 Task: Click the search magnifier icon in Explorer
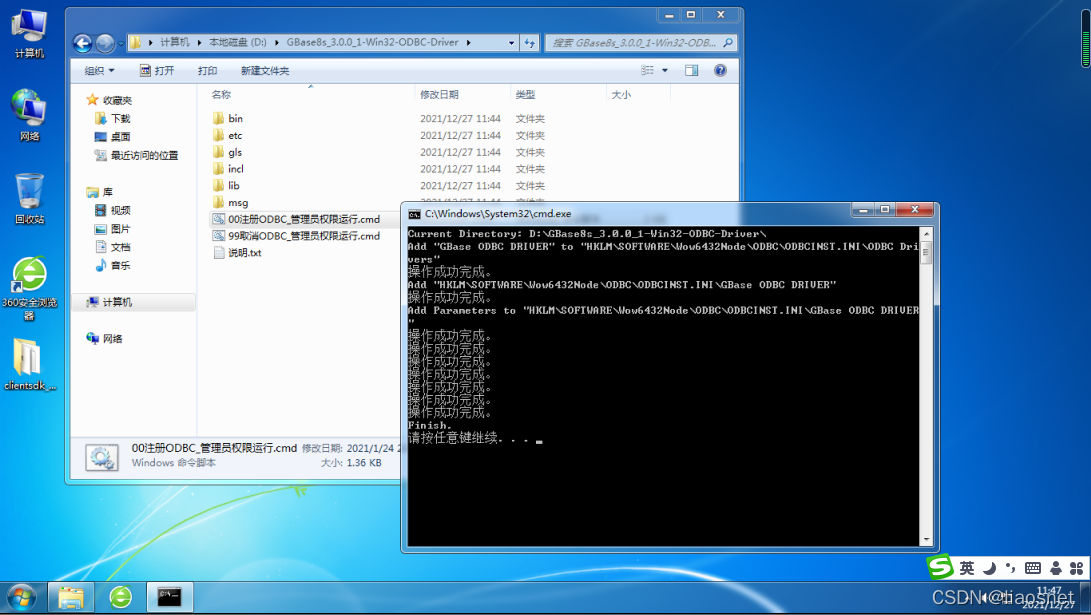728,42
